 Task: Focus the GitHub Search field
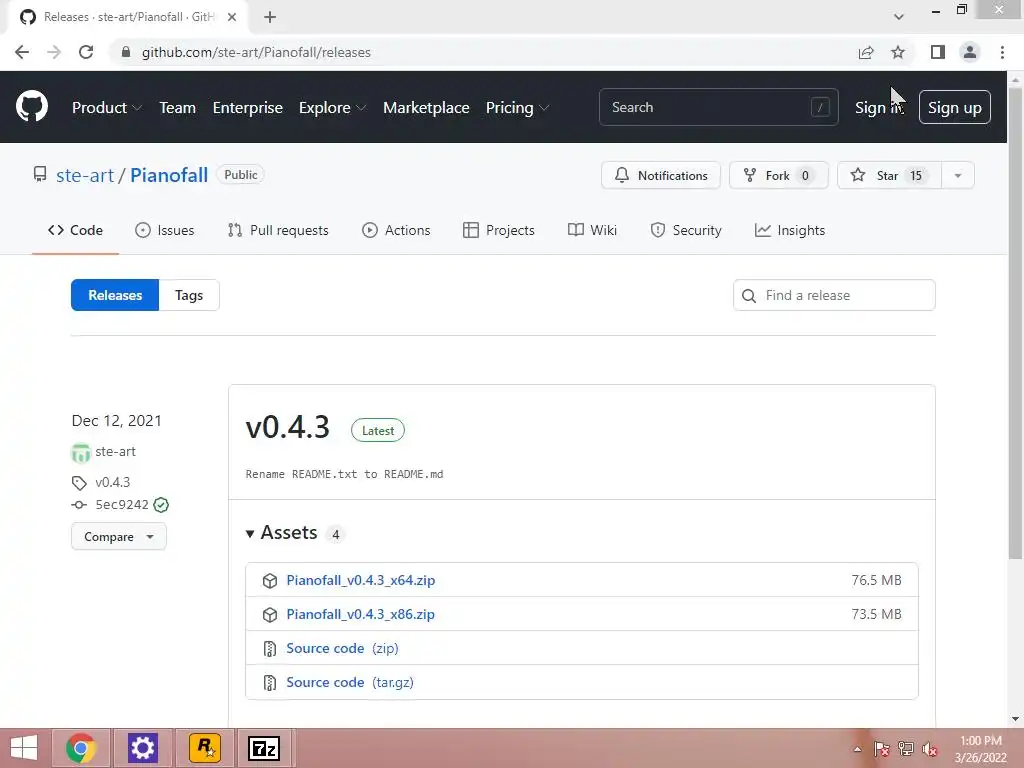click(x=718, y=107)
